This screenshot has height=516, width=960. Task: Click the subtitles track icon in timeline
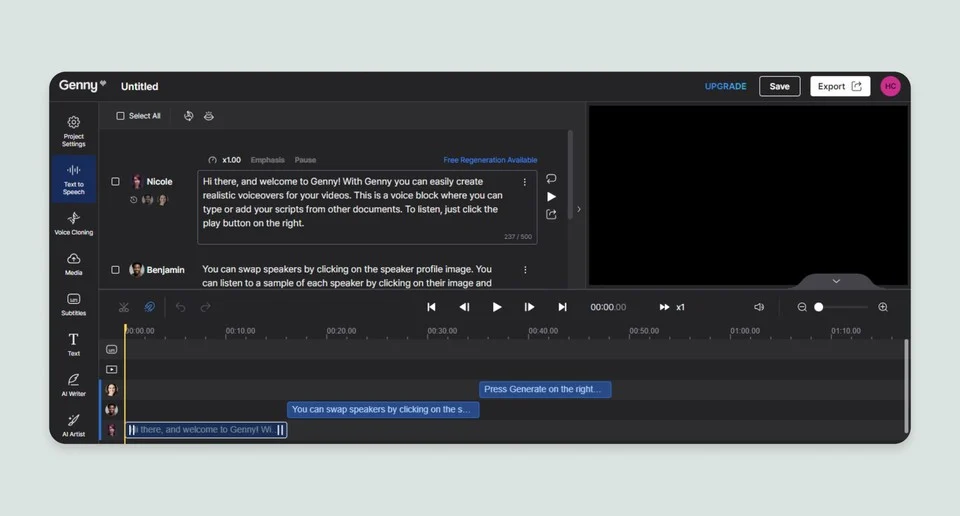click(x=111, y=350)
